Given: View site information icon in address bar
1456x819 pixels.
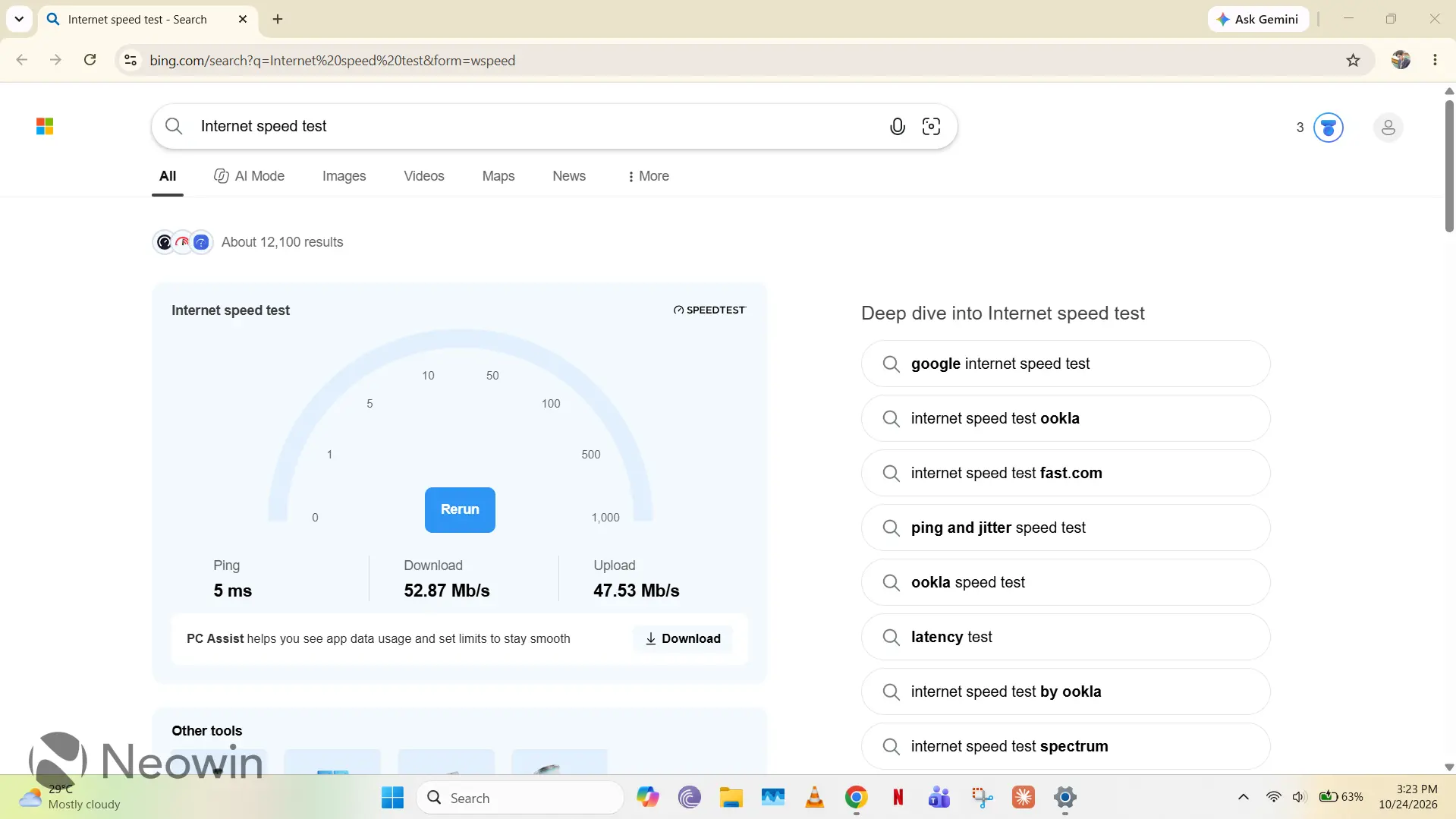Looking at the screenshot, I should (131, 60).
